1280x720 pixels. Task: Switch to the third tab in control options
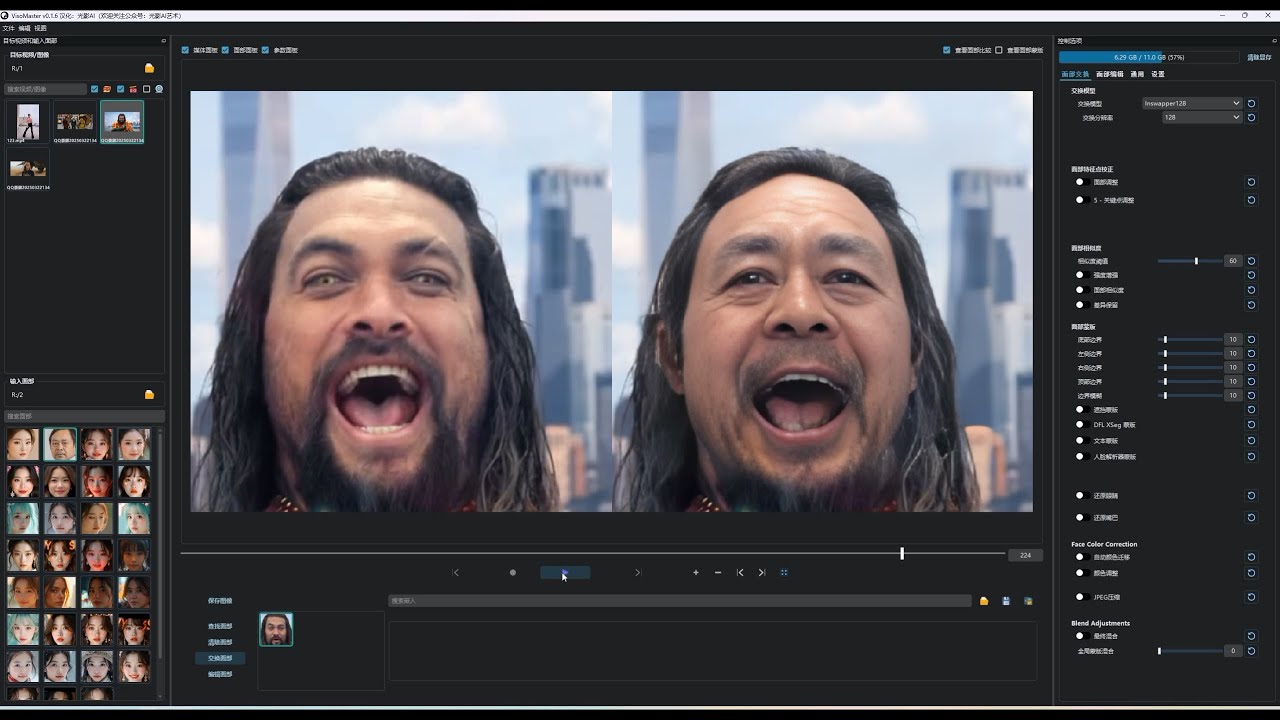[x=1137, y=74]
